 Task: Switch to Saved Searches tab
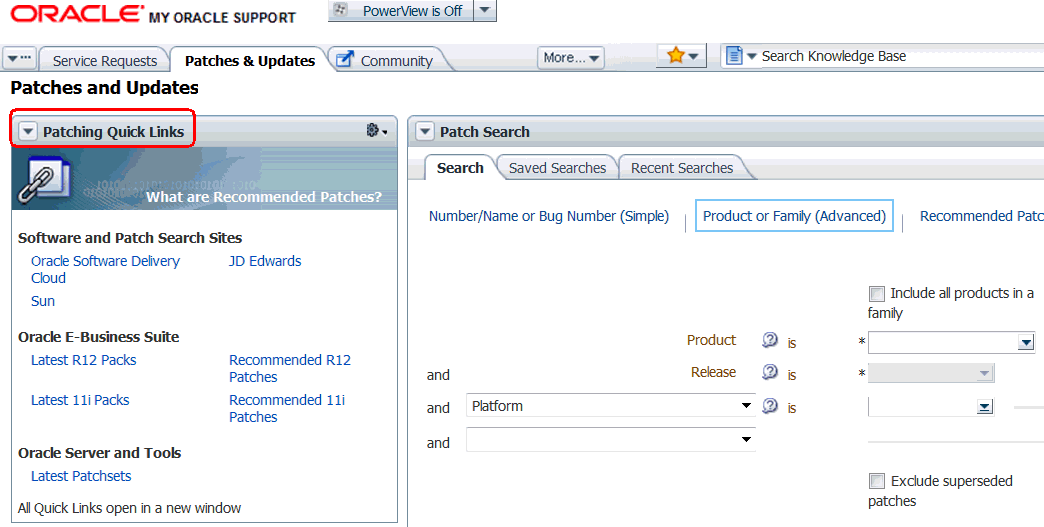[x=557, y=168]
